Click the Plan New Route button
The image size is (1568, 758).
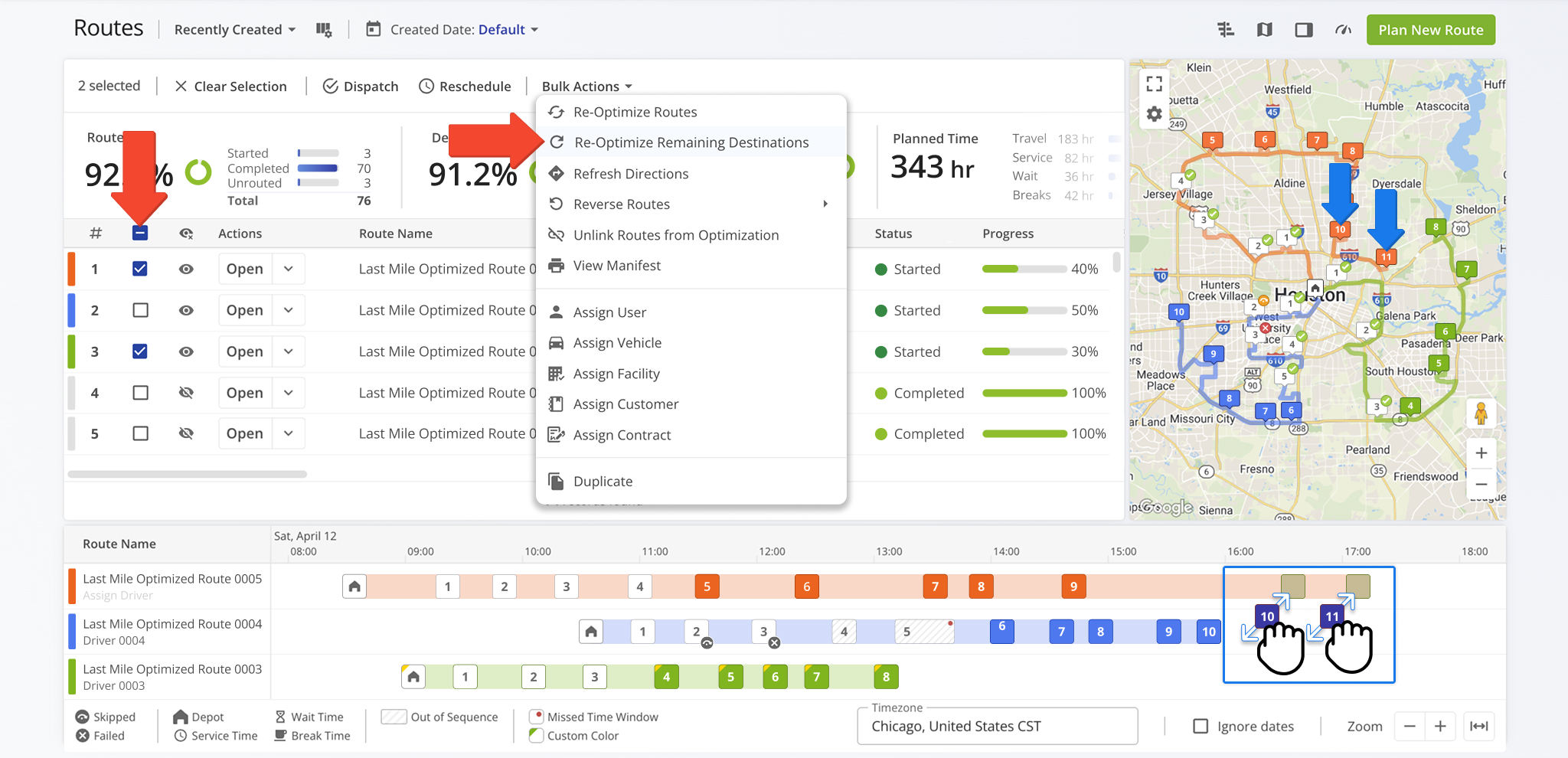click(x=1430, y=29)
